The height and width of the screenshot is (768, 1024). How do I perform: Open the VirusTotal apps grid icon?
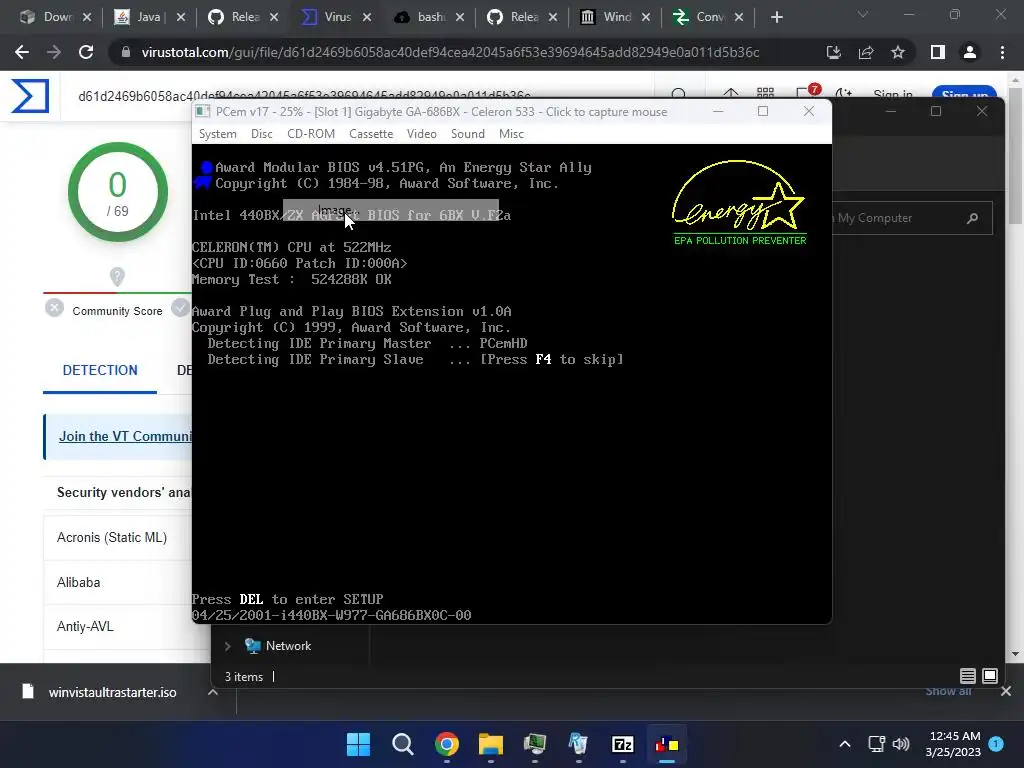coord(765,95)
